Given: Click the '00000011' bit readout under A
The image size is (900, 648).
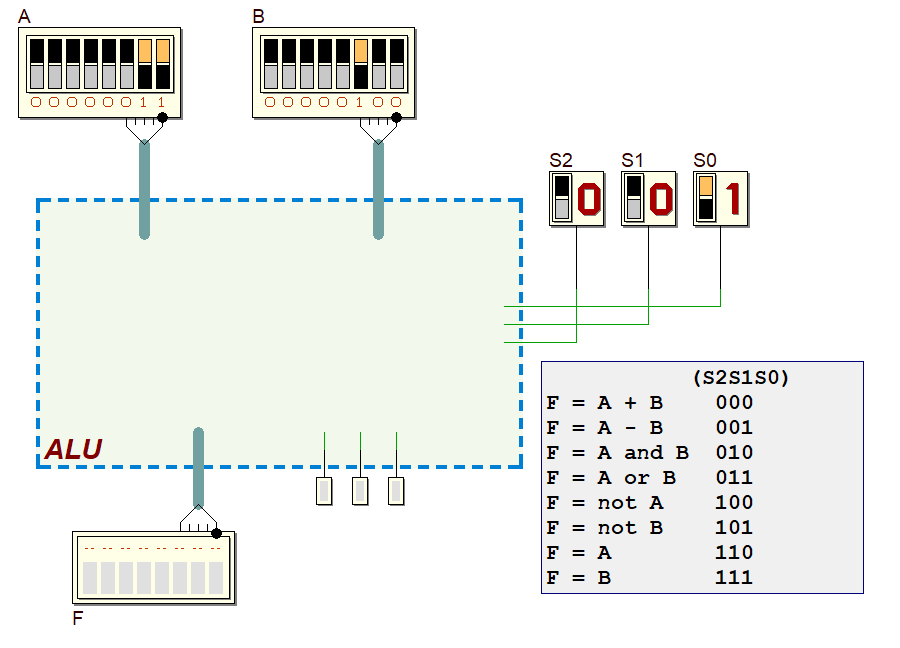Looking at the screenshot, I should pos(99,102).
